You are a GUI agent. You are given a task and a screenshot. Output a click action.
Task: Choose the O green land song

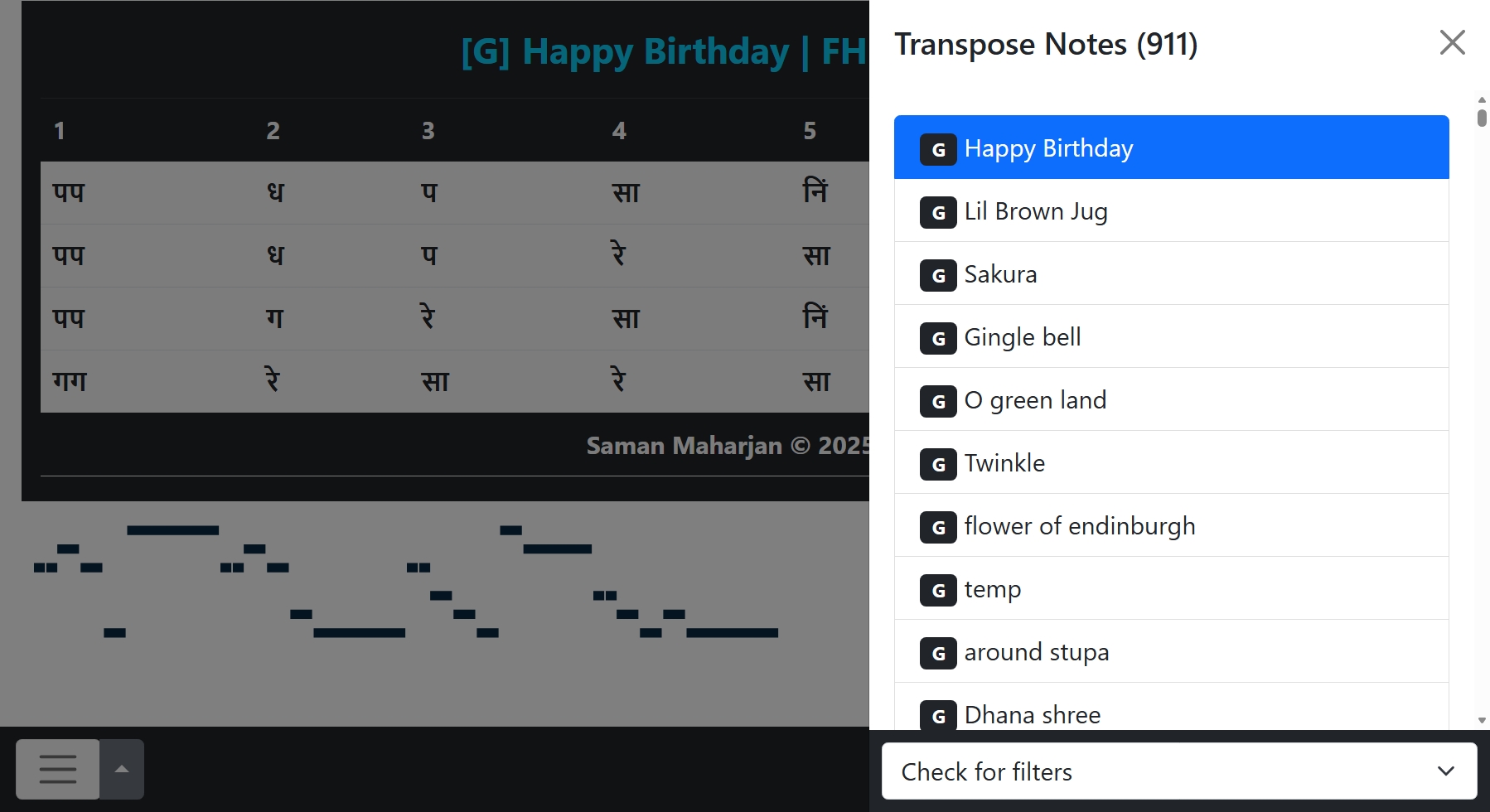(1035, 400)
